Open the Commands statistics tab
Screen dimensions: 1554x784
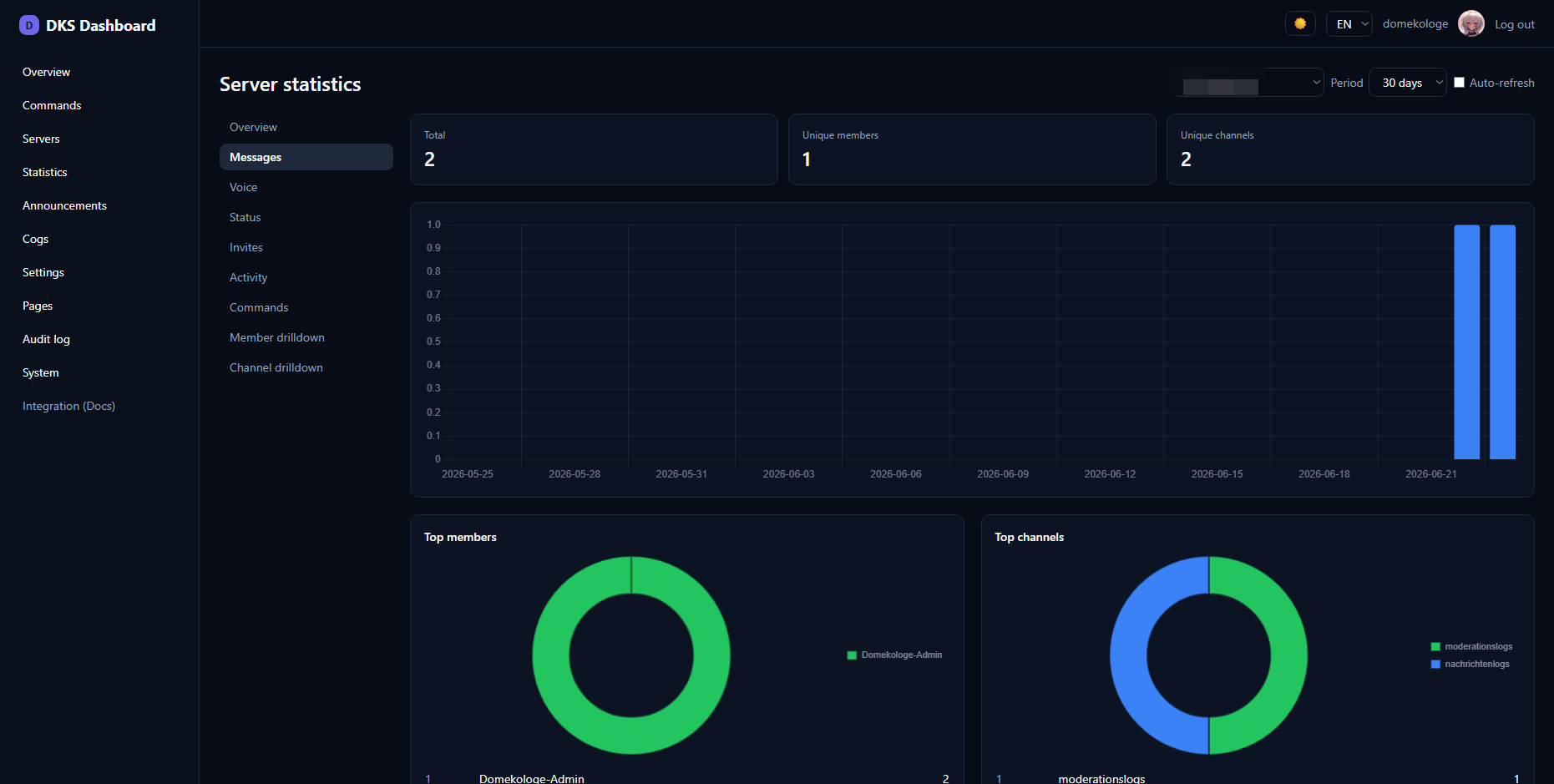[306, 307]
